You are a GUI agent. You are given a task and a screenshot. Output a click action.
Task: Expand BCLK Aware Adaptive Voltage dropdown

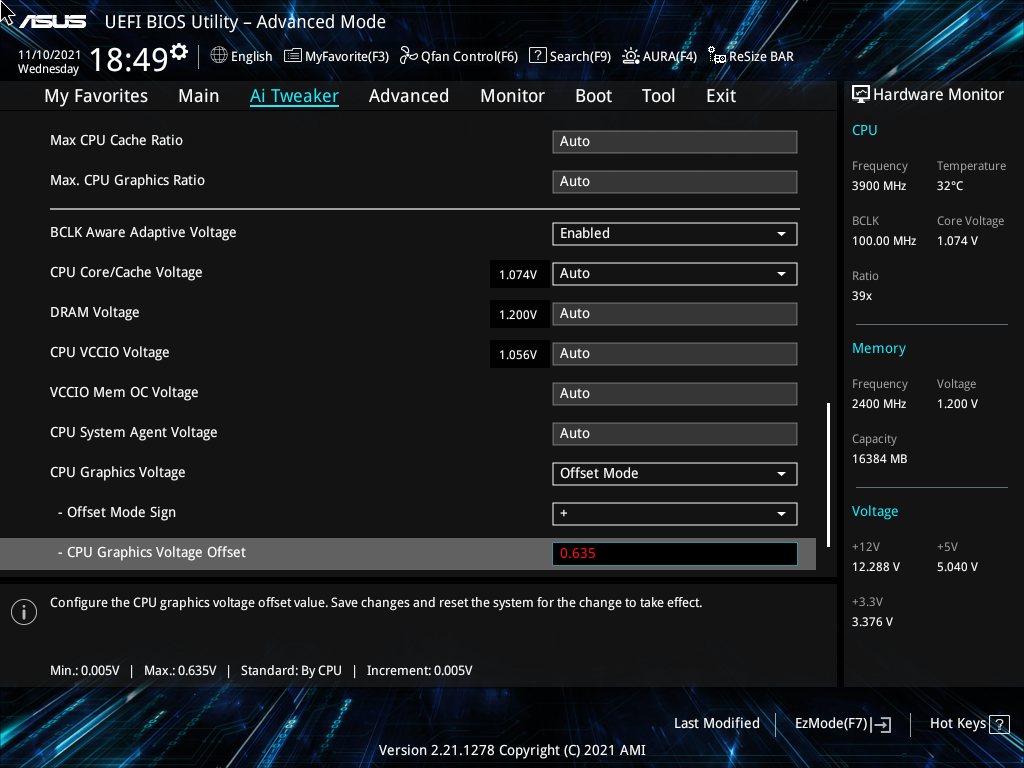675,234
